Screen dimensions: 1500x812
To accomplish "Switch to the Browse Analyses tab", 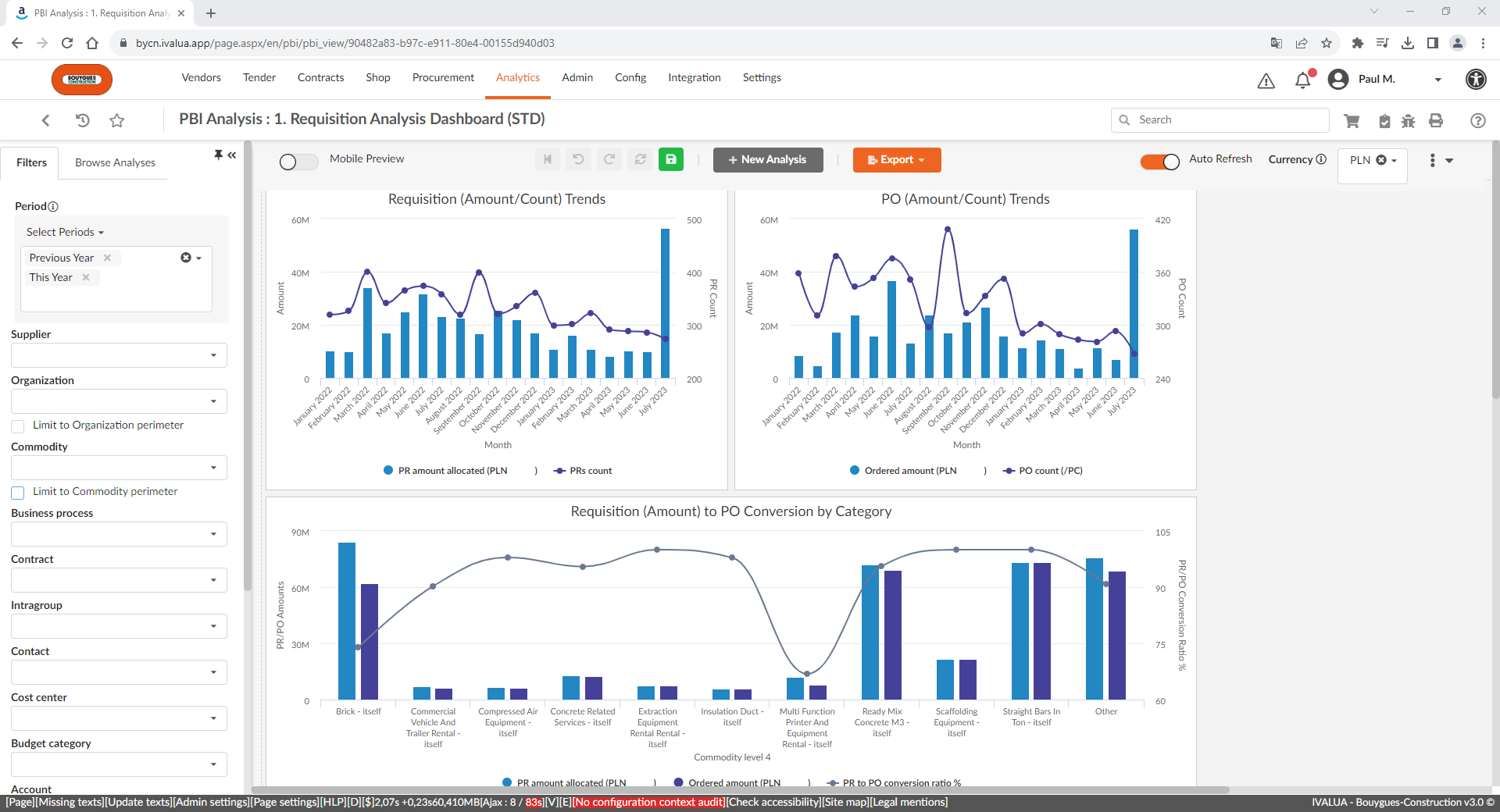I will 115,162.
